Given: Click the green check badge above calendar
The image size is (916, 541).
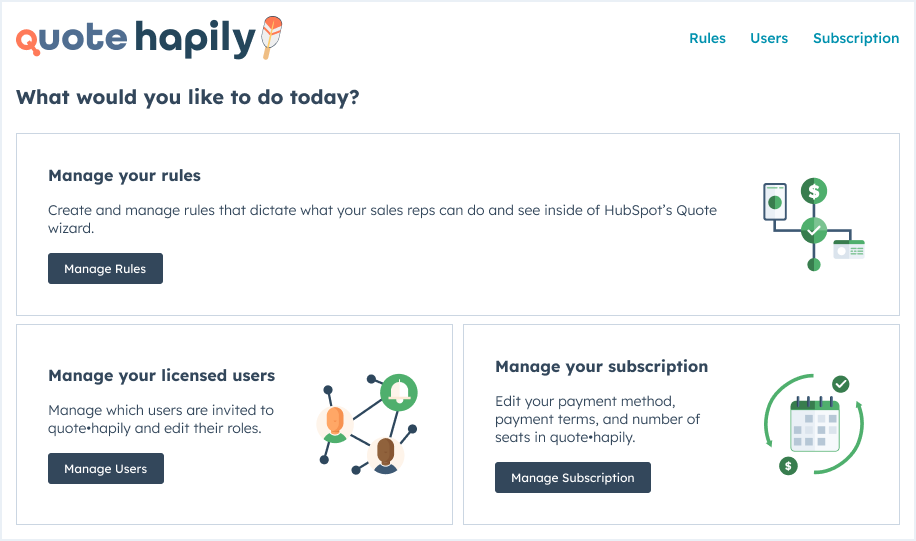Looking at the screenshot, I should [841, 384].
